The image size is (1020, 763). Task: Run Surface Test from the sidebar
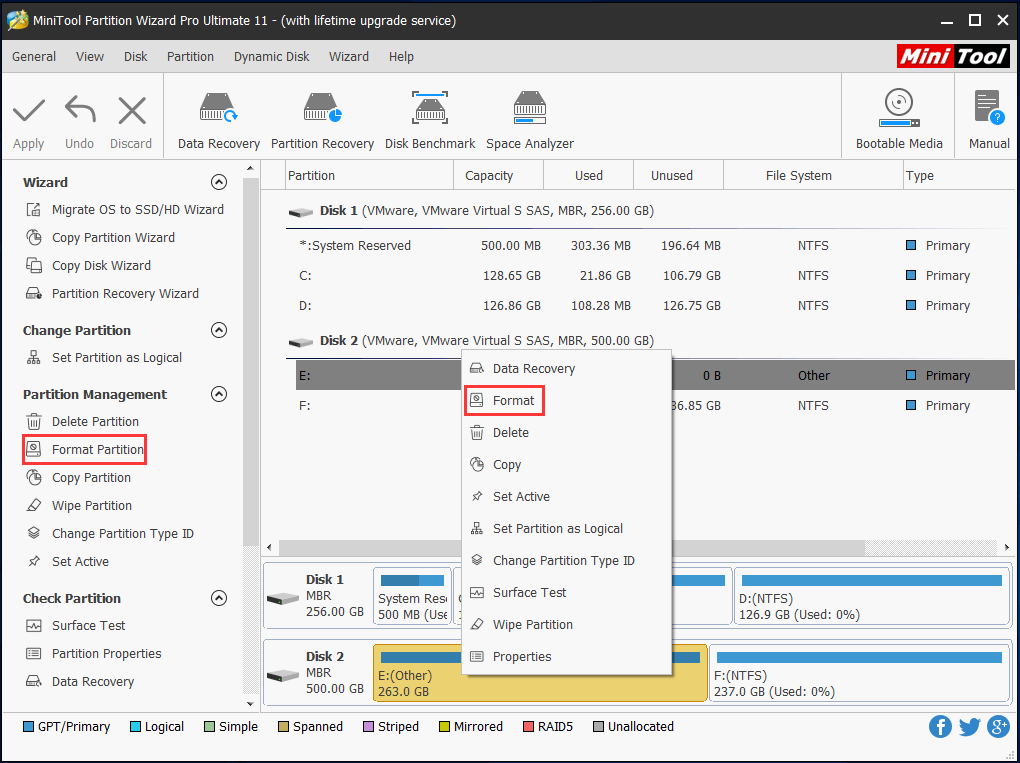coord(75,626)
